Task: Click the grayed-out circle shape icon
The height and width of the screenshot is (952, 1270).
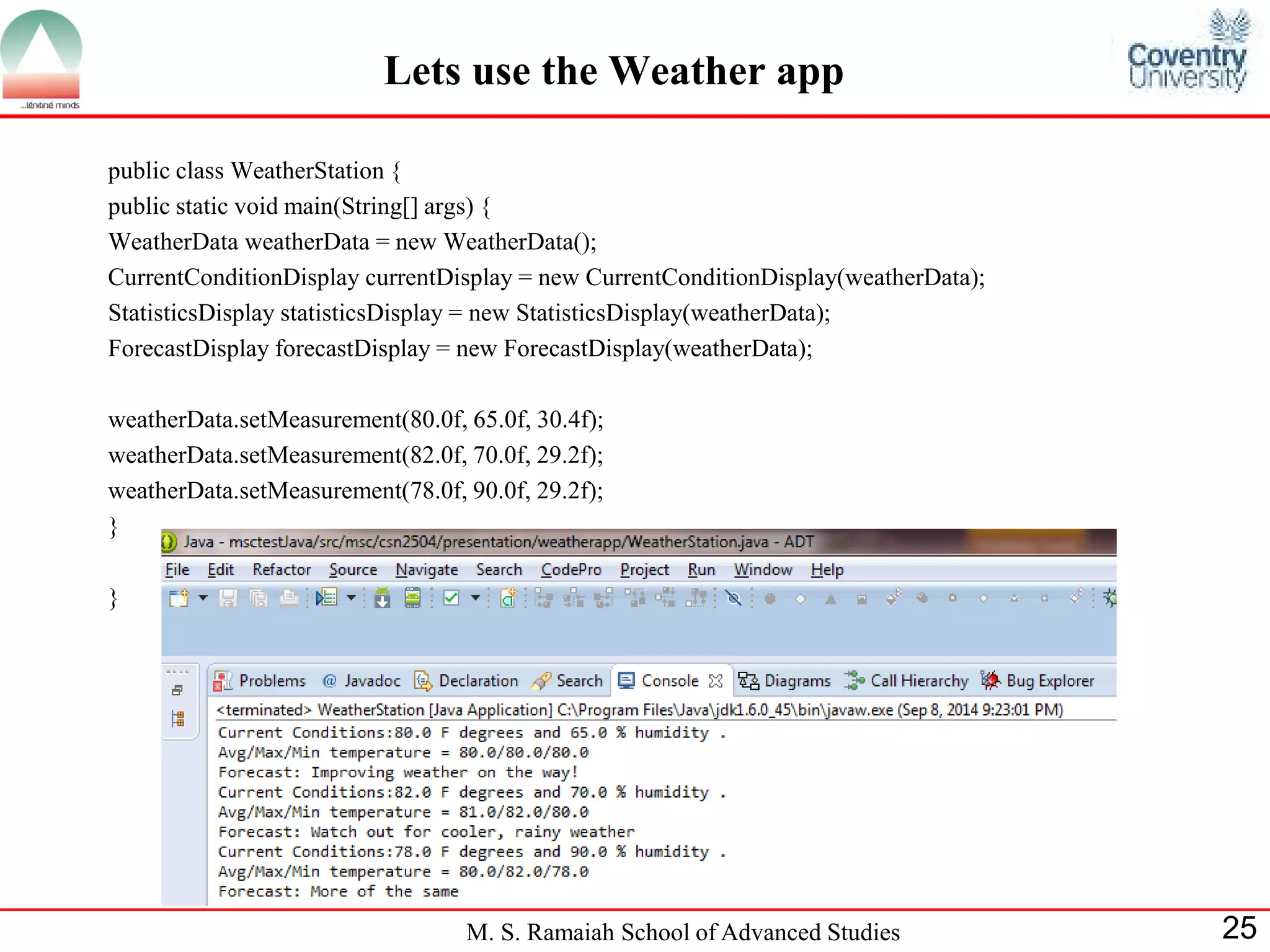Action: click(x=770, y=599)
